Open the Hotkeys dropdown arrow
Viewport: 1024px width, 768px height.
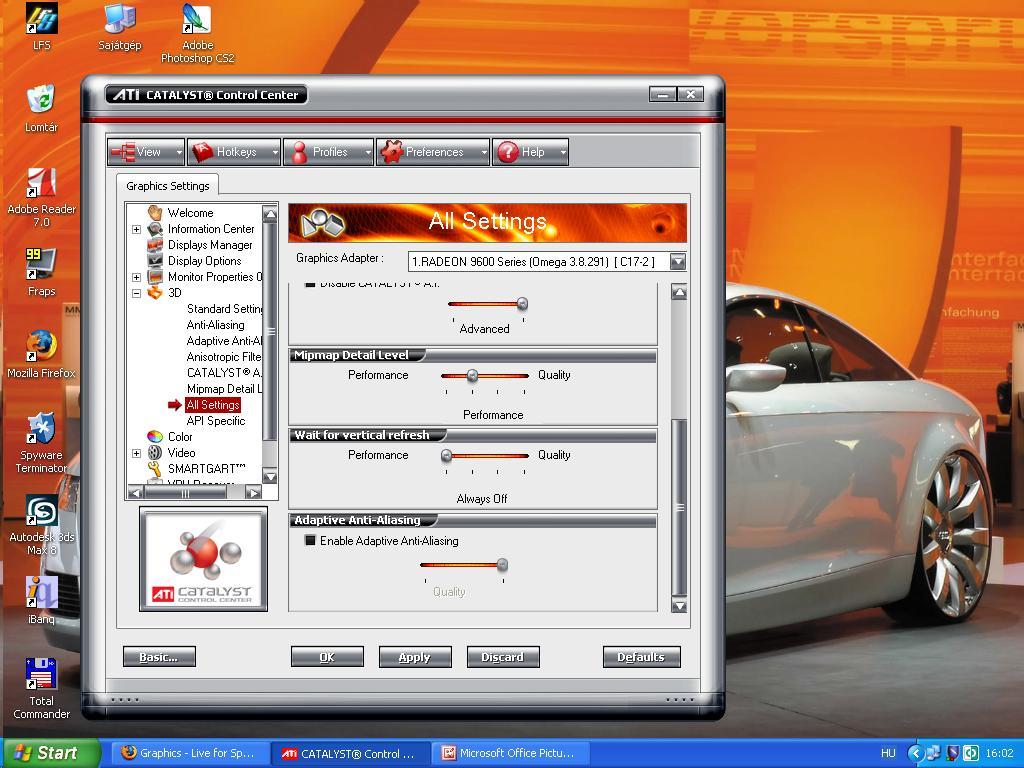point(275,152)
